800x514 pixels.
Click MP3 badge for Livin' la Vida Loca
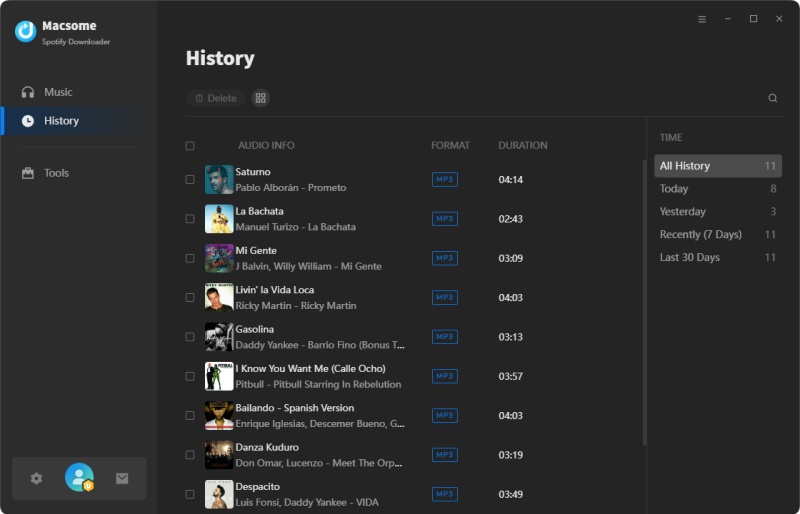[x=444, y=298]
